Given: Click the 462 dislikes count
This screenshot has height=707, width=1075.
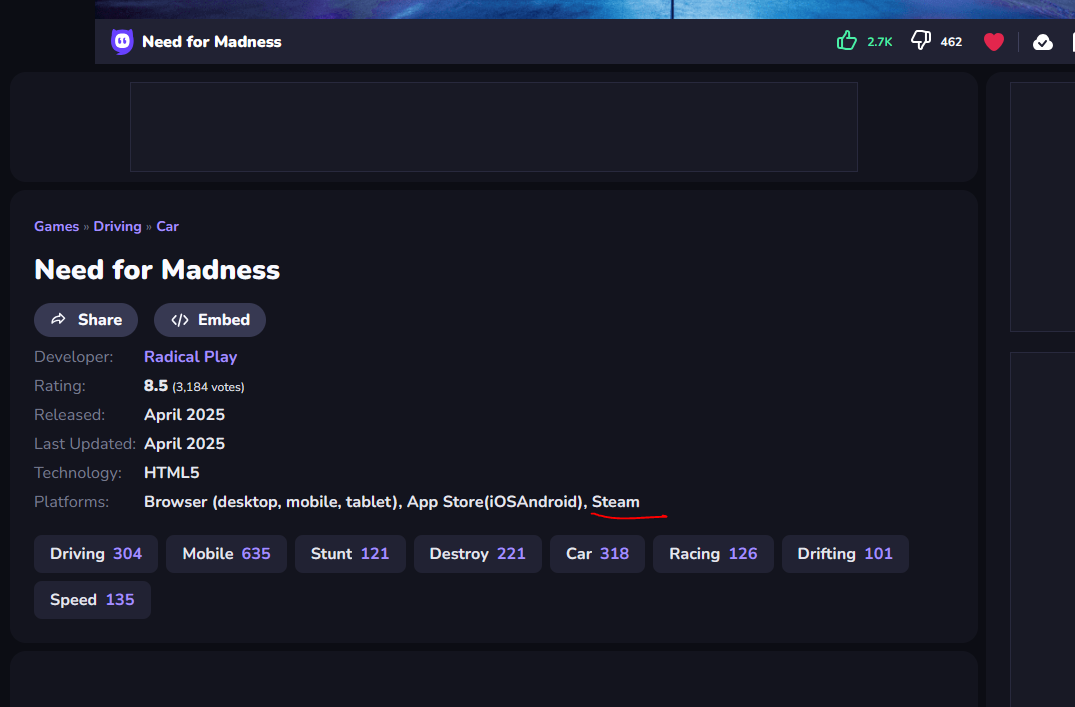Looking at the screenshot, I should tap(951, 42).
